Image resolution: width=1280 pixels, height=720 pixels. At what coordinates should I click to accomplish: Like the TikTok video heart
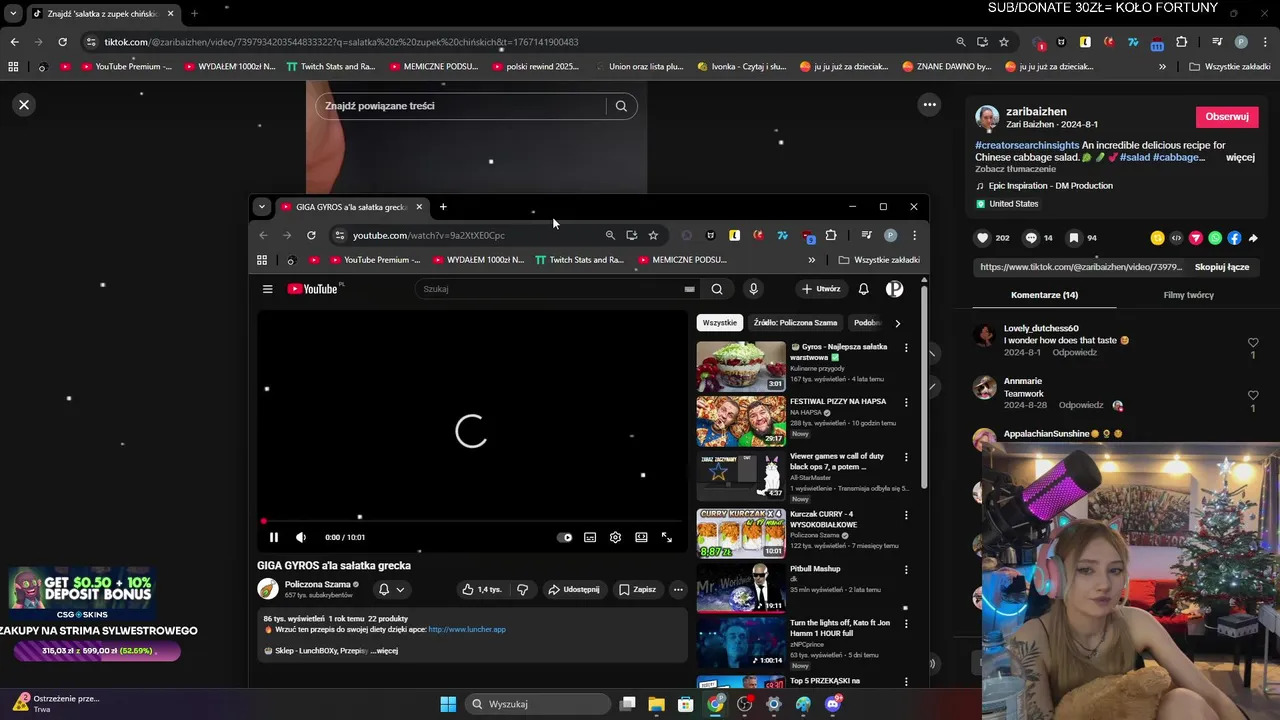pyautogui.click(x=983, y=238)
